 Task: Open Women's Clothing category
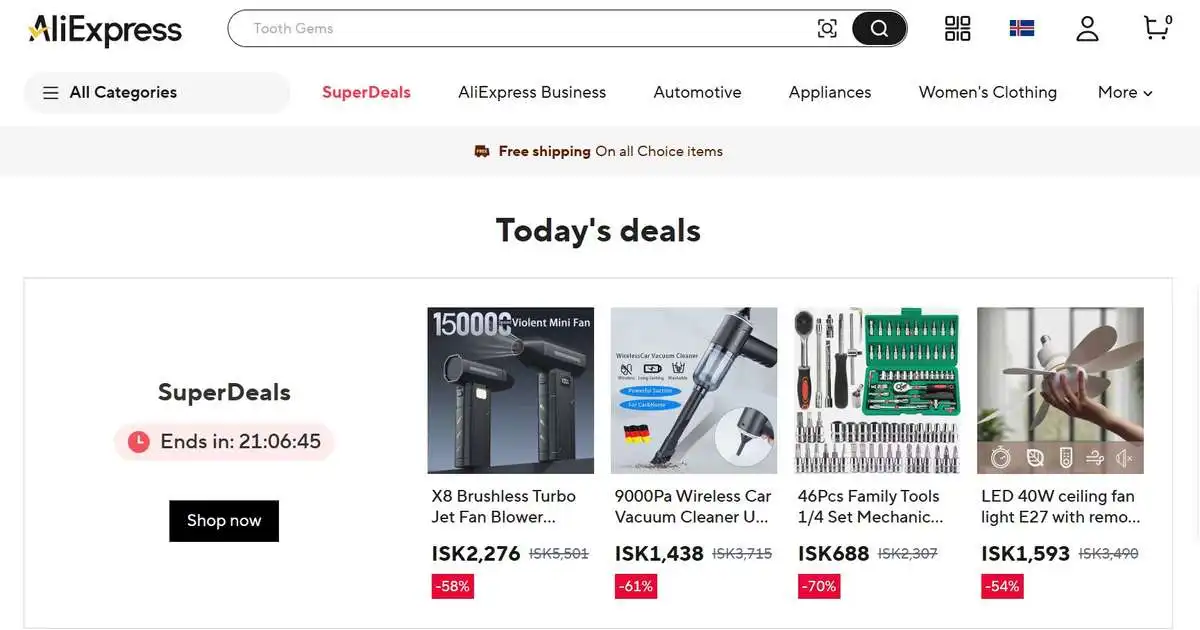pyautogui.click(x=987, y=92)
